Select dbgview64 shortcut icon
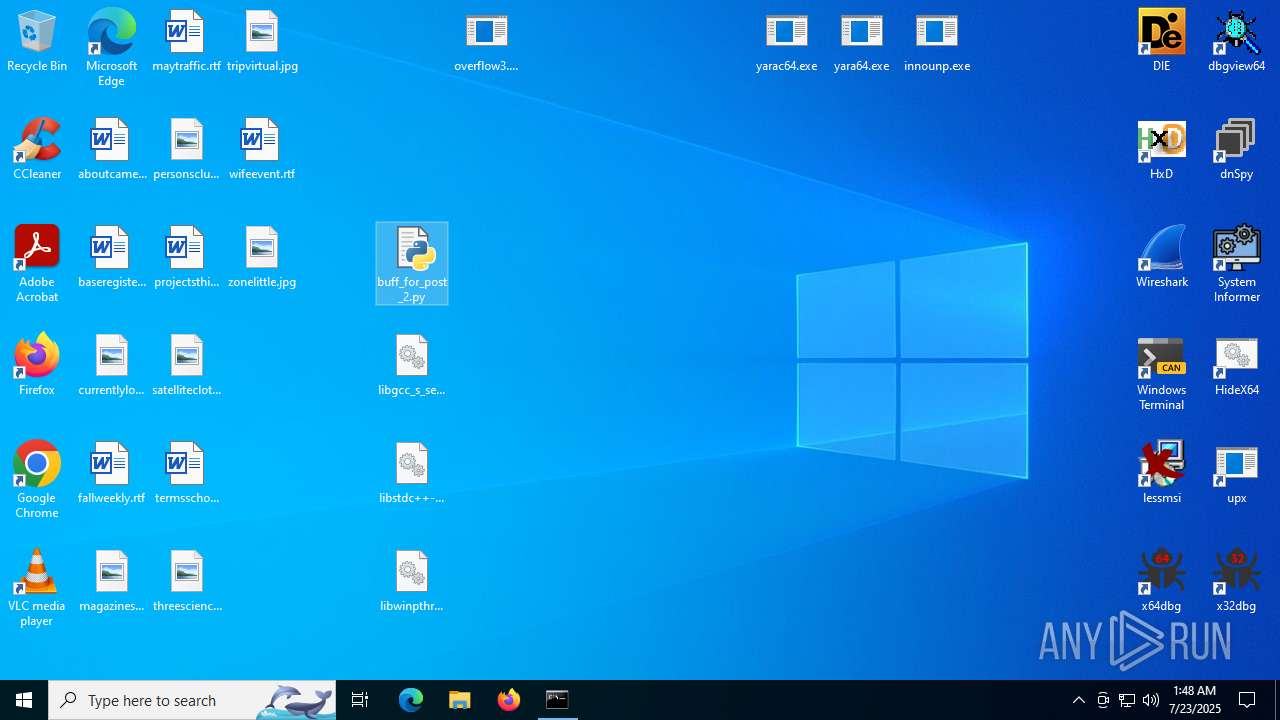The height and width of the screenshot is (720, 1280). tap(1237, 42)
